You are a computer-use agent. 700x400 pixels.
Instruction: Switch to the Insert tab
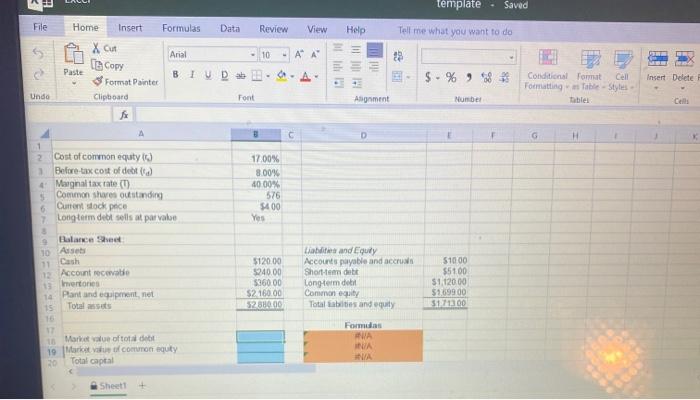point(130,28)
